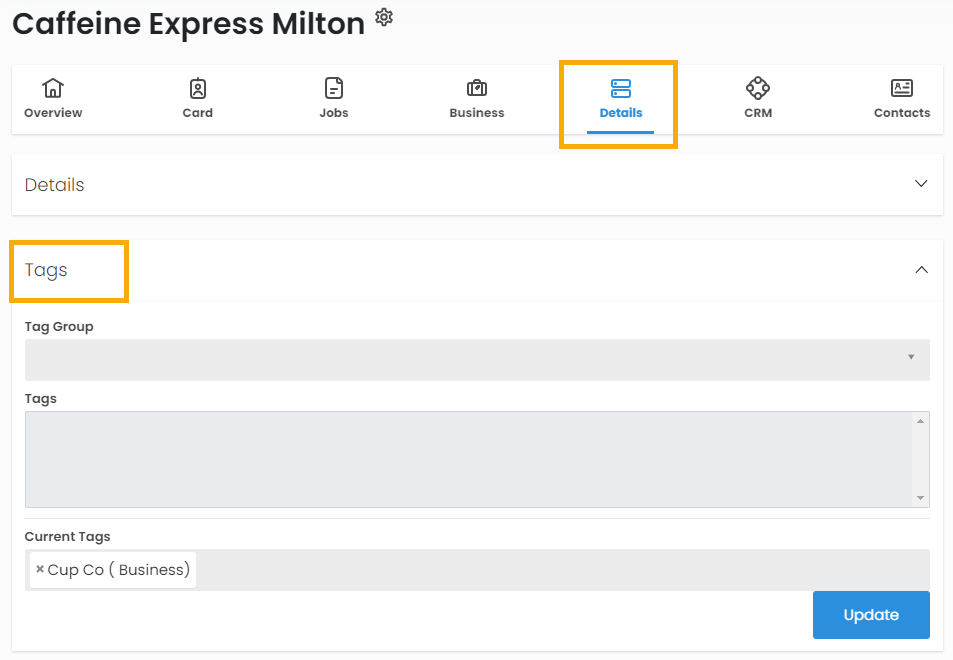This screenshot has width=953, height=660.
Task: Select the Cup Co ( Business) tag chip
Action: 118,570
